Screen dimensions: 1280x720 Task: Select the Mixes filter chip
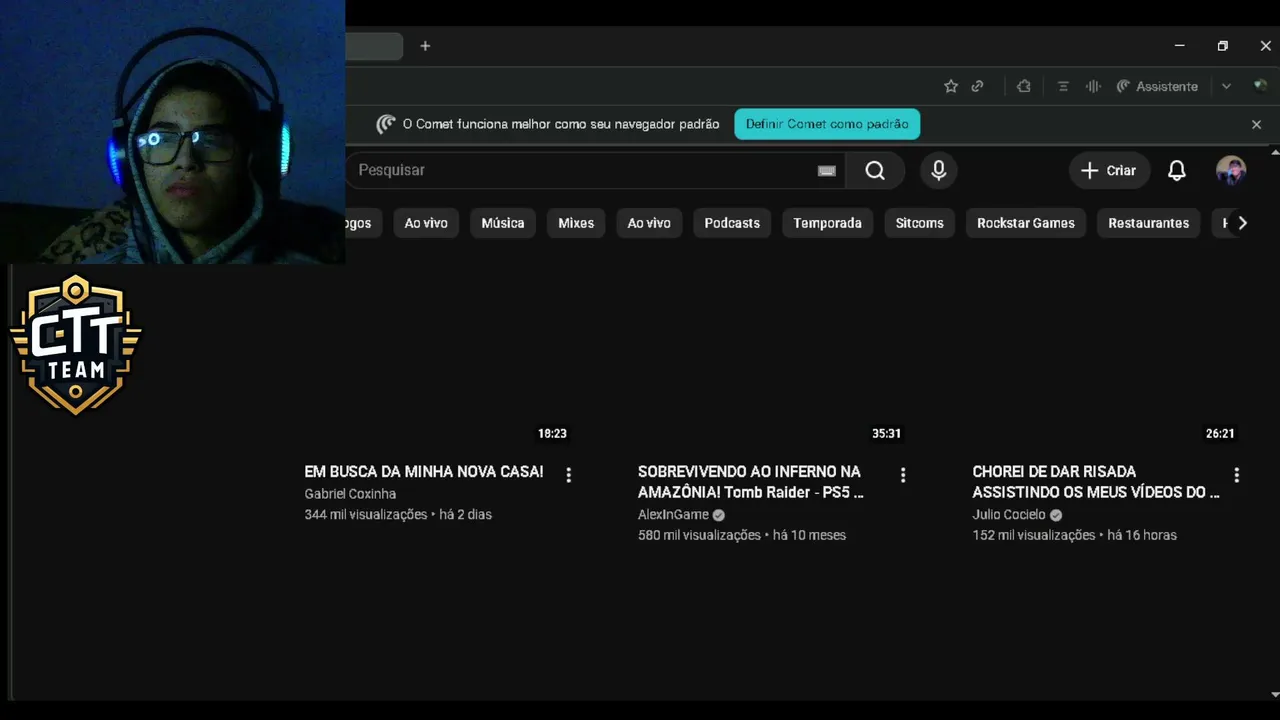coord(576,223)
